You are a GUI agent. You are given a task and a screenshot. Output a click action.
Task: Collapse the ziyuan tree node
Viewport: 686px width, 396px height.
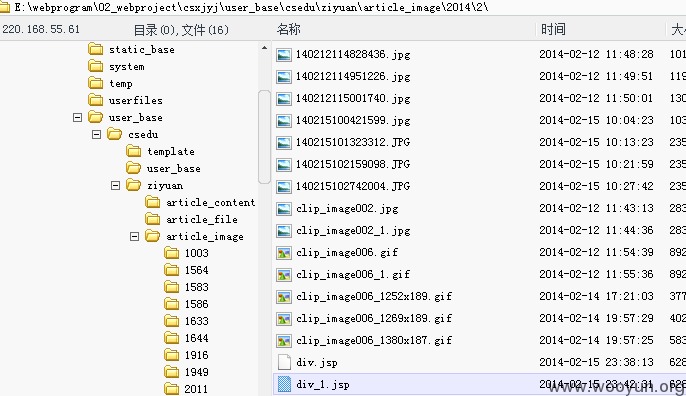coord(116,186)
